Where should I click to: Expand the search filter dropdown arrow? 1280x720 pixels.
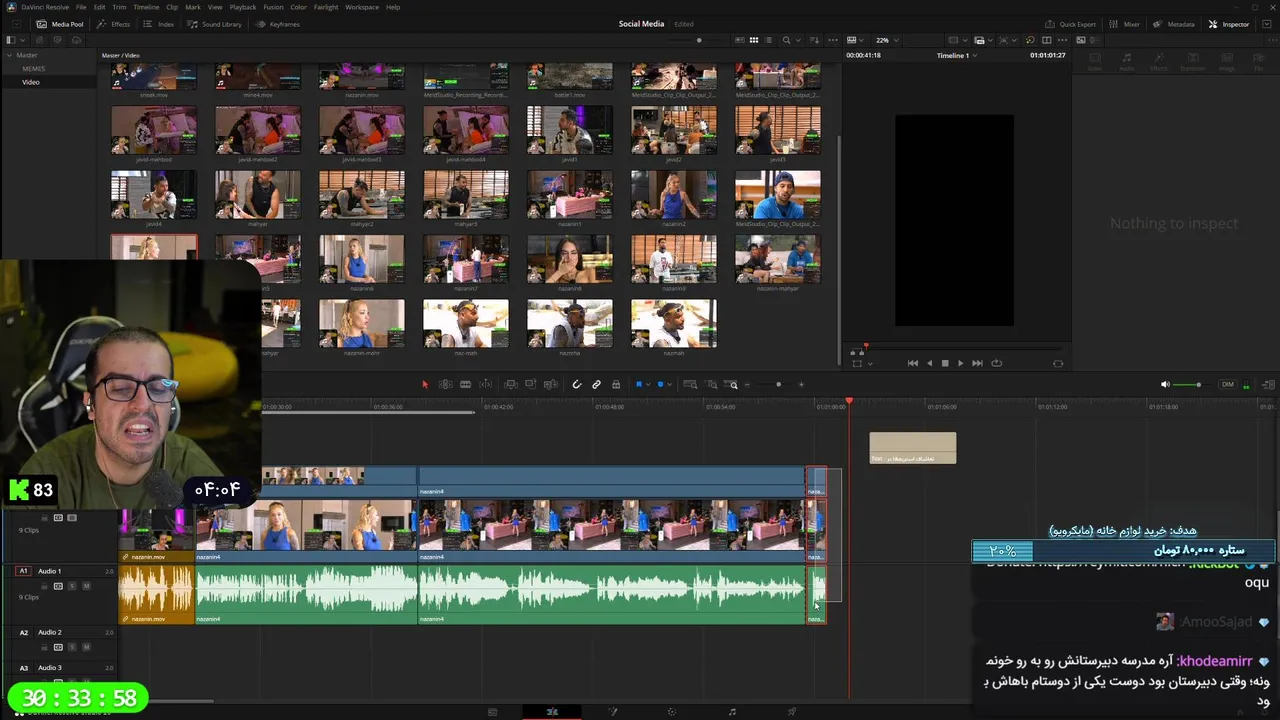coord(798,40)
